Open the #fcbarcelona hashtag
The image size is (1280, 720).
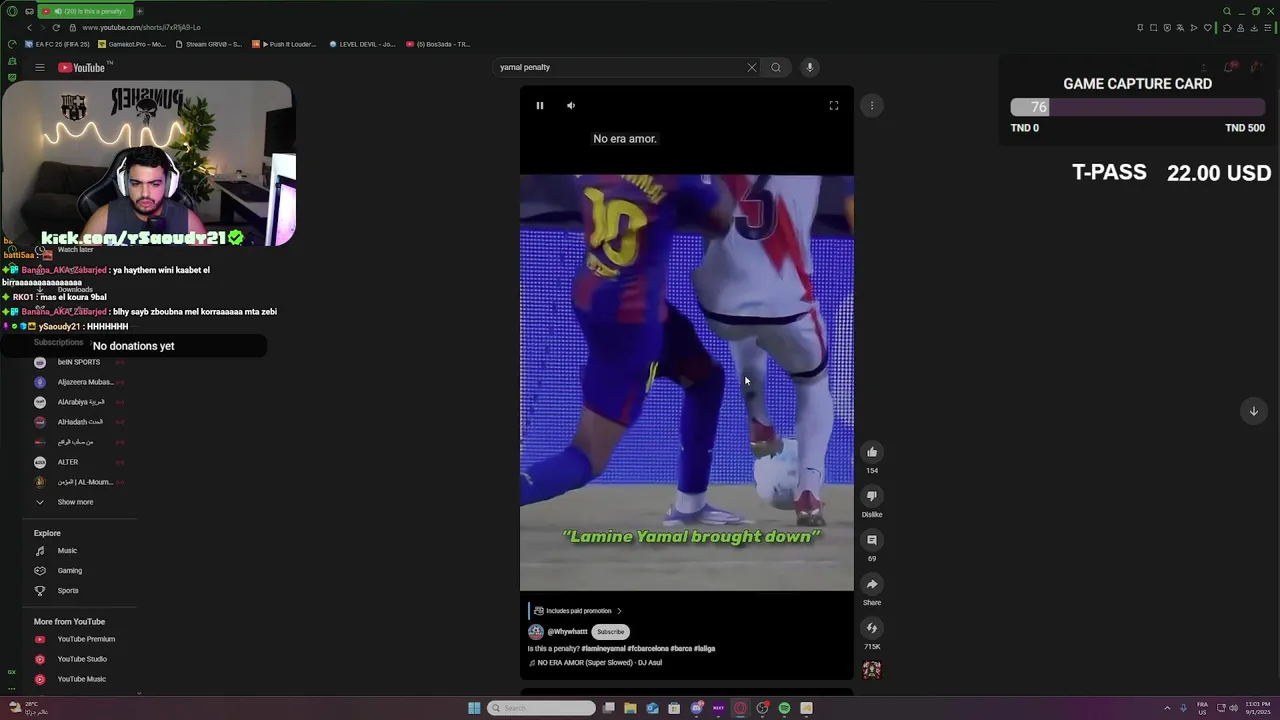648,649
